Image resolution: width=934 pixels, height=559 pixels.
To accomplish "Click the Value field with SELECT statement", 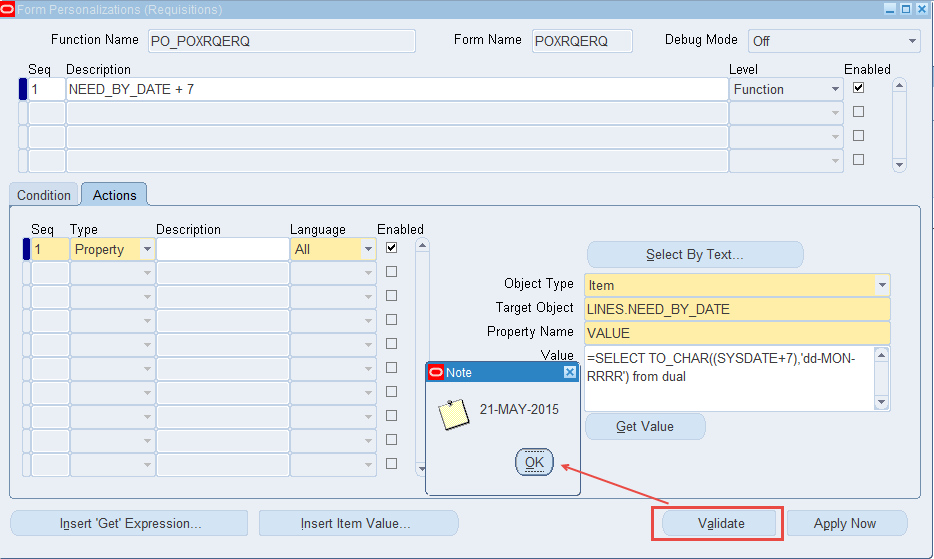I will tap(729, 378).
